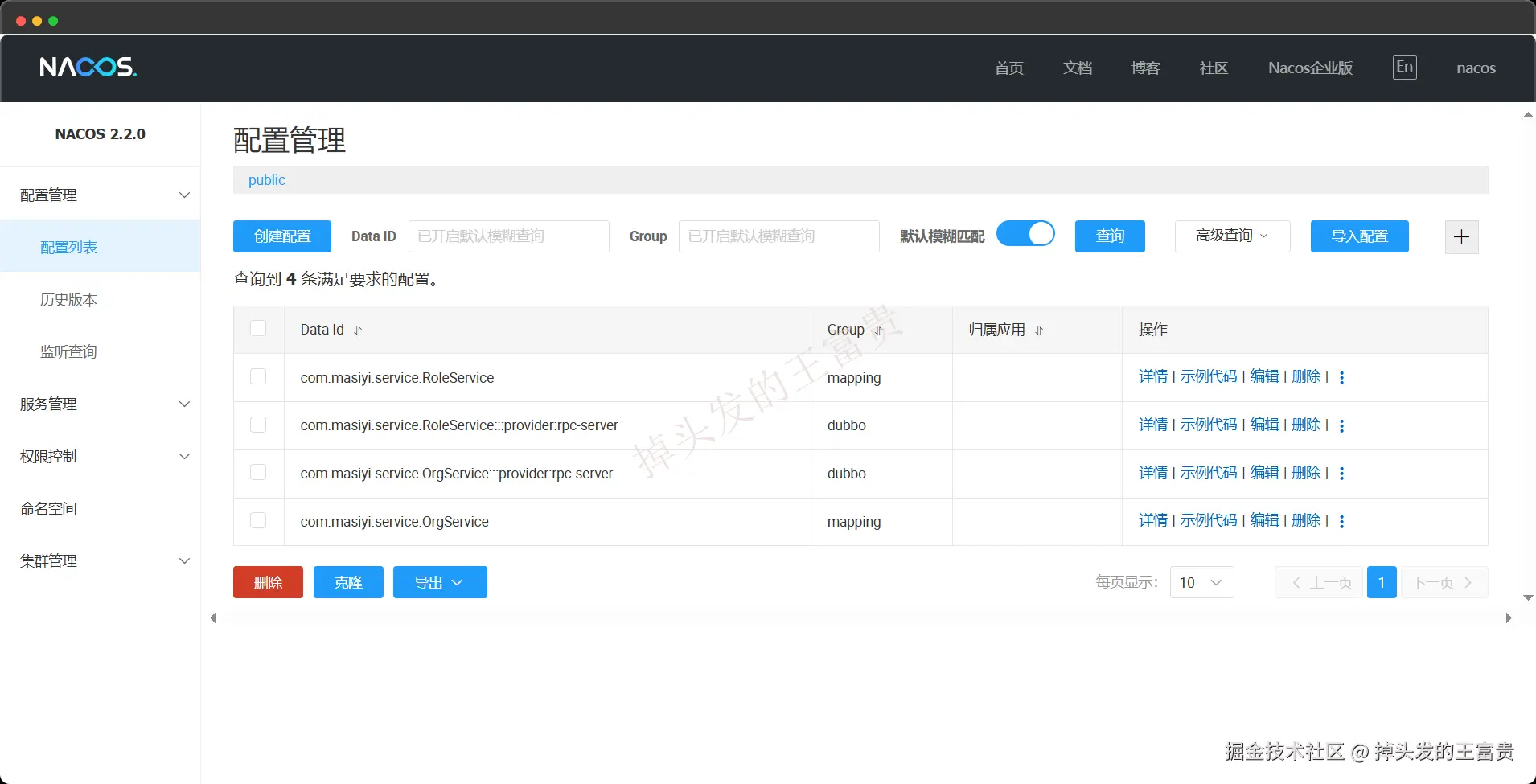Click the 查询 button
Screen dimensions: 1536x784
click(x=1110, y=236)
